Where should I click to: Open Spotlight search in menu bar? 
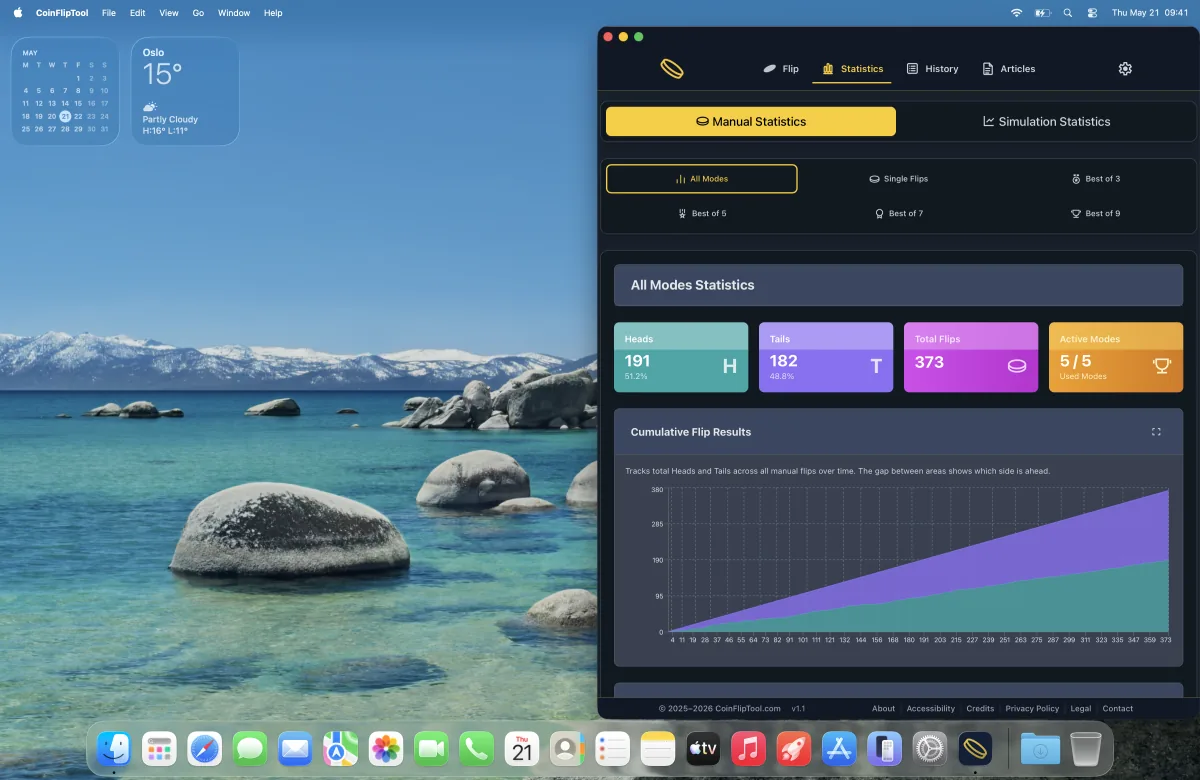(x=1068, y=13)
